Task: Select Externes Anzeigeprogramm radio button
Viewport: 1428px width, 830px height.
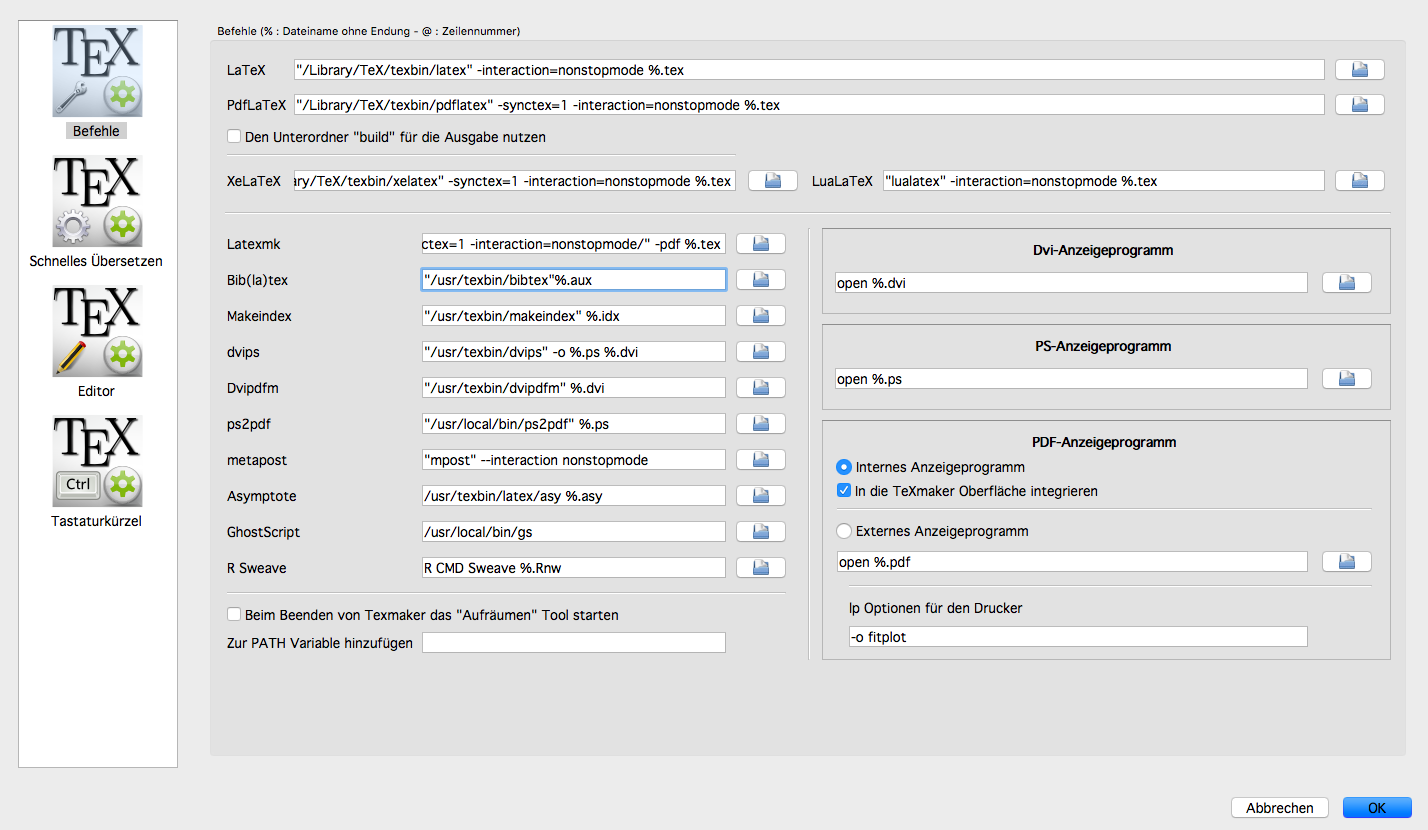Action: [844, 531]
